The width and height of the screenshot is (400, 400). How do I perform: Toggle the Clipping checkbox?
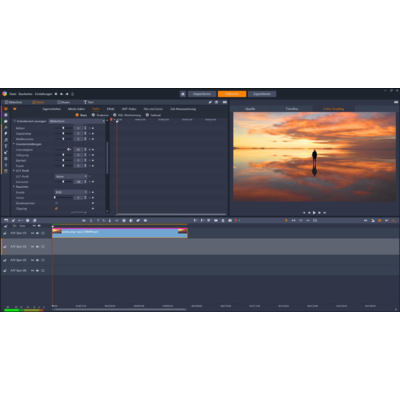(56, 208)
